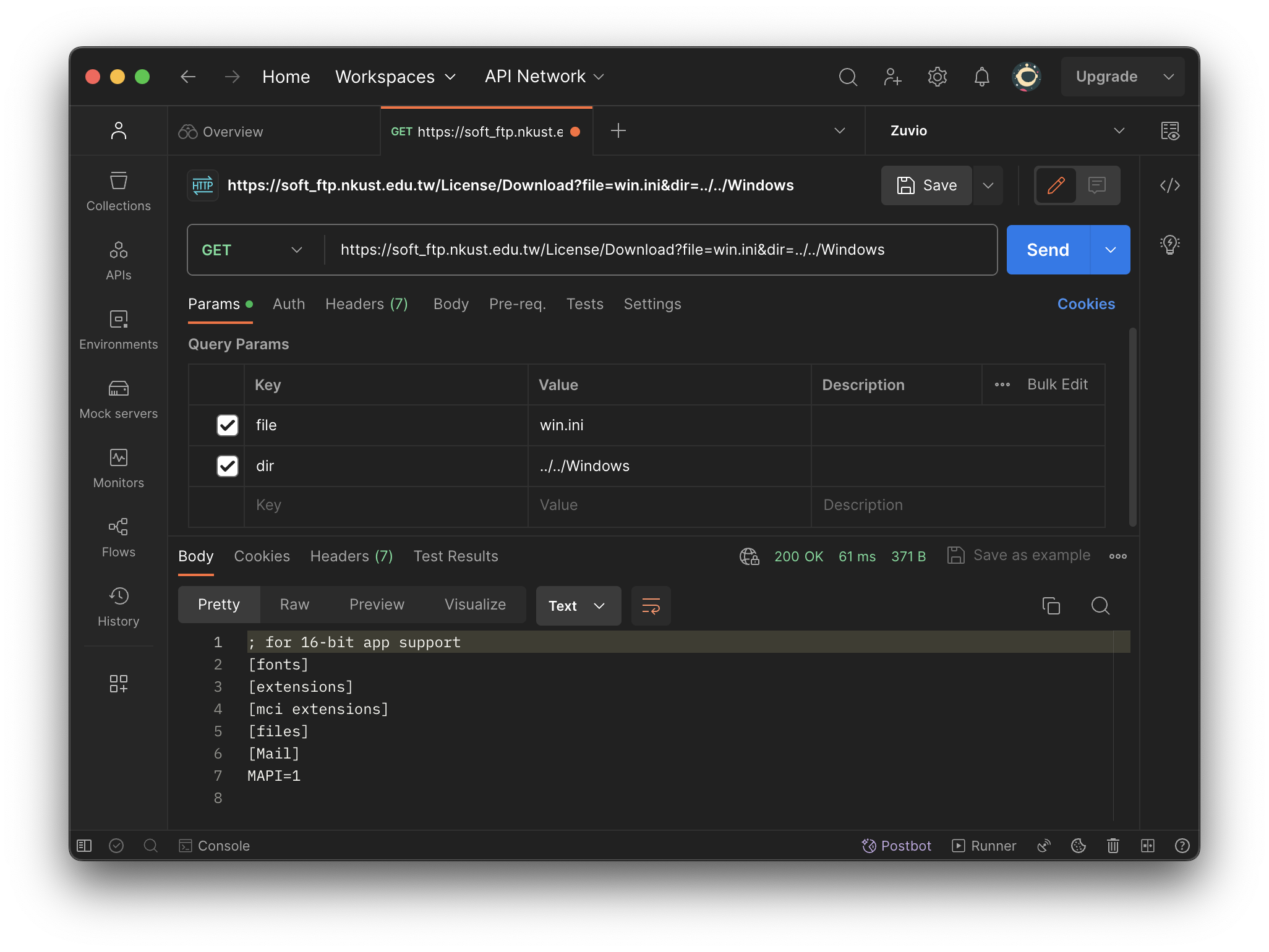The width and height of the screenshot is (1269, 952).
Task: Copy the response body
Action: 1051,605
